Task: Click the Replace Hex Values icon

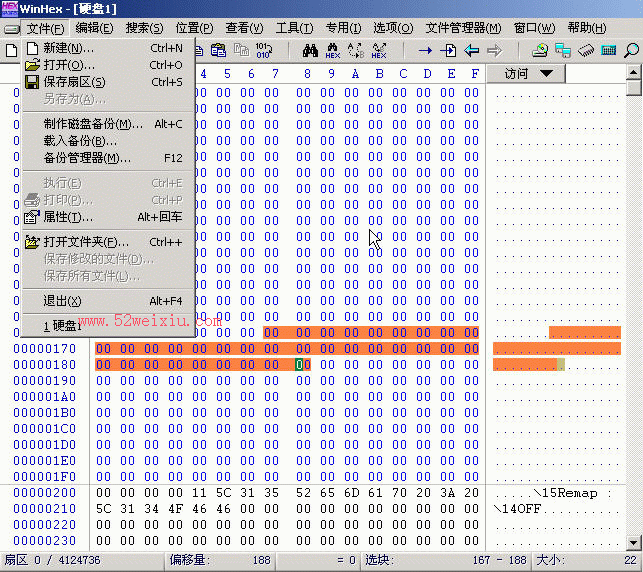Action: point(379,50)
